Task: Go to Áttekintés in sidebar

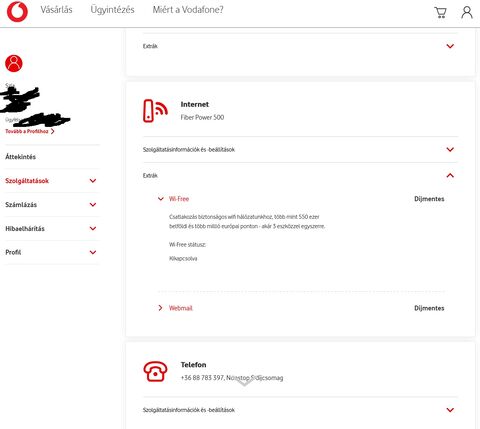Action: click(x=20, y=157)
